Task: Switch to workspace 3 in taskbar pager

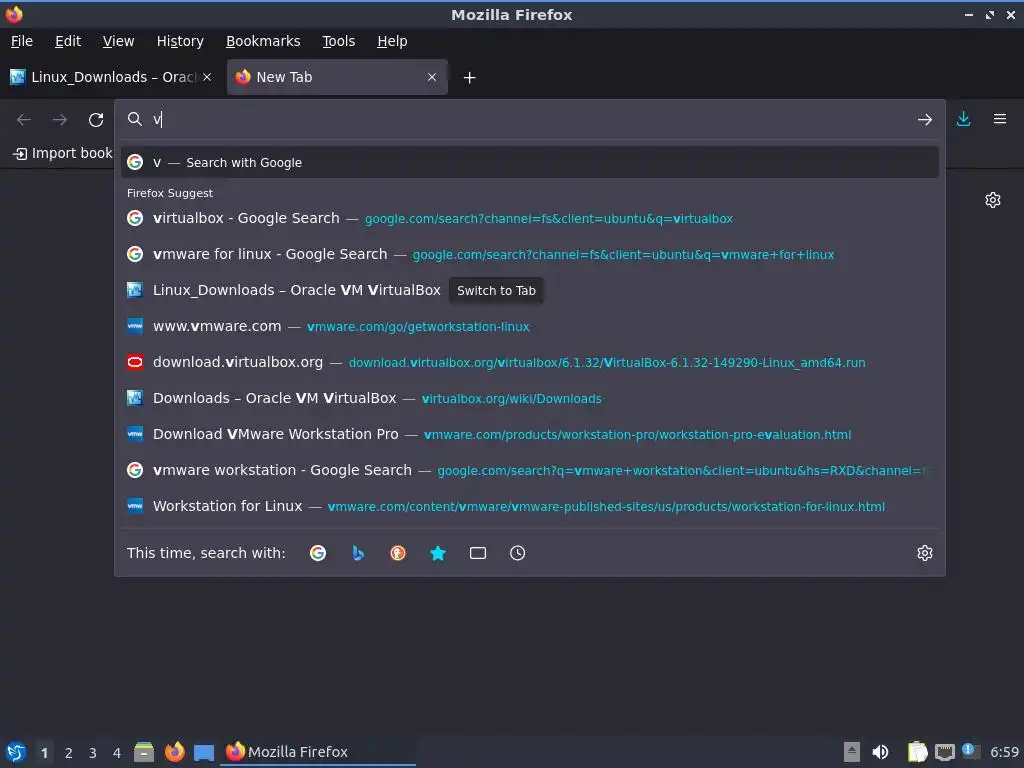Action: [93, 753]
